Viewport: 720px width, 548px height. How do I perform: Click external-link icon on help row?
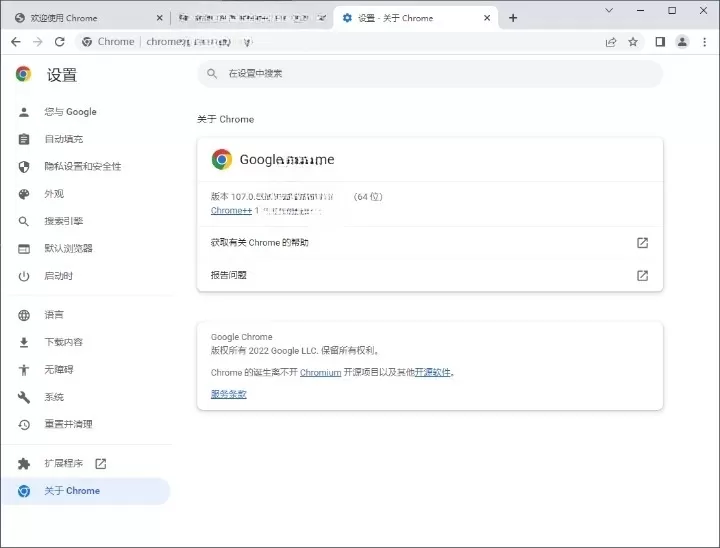tap(642, 243)
